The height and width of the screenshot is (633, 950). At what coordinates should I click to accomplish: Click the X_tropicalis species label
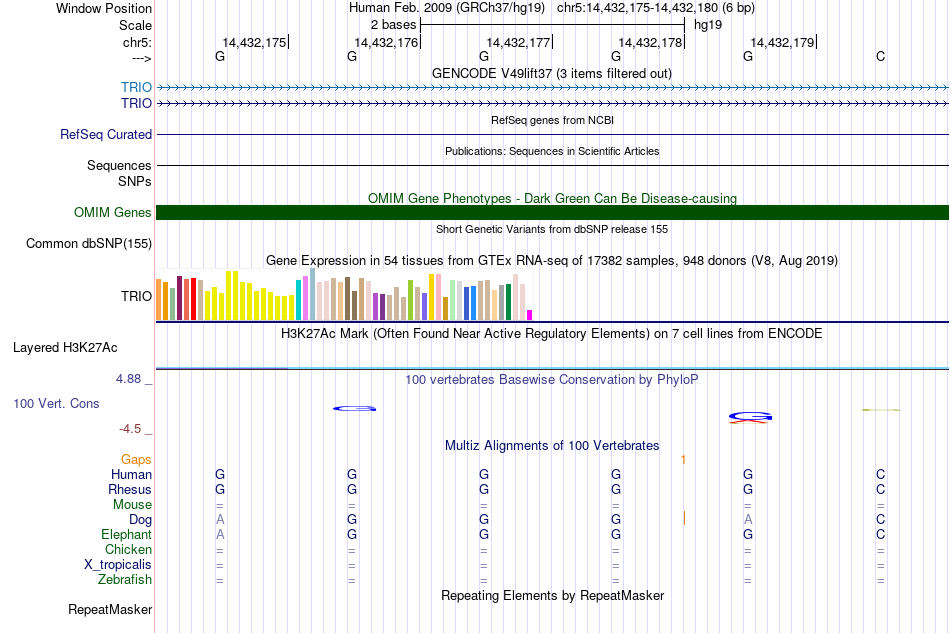tap(118, 565)
